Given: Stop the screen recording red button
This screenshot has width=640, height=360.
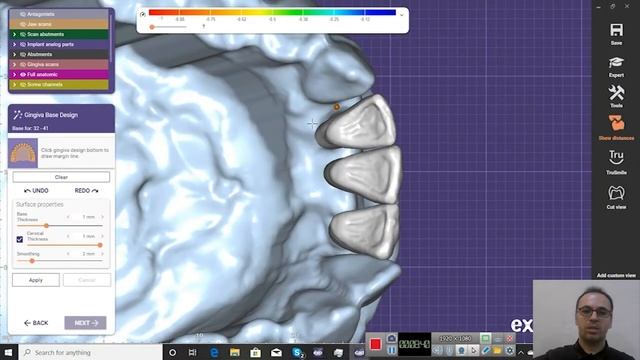Looking at the screenshot, I should click(376, 344).
